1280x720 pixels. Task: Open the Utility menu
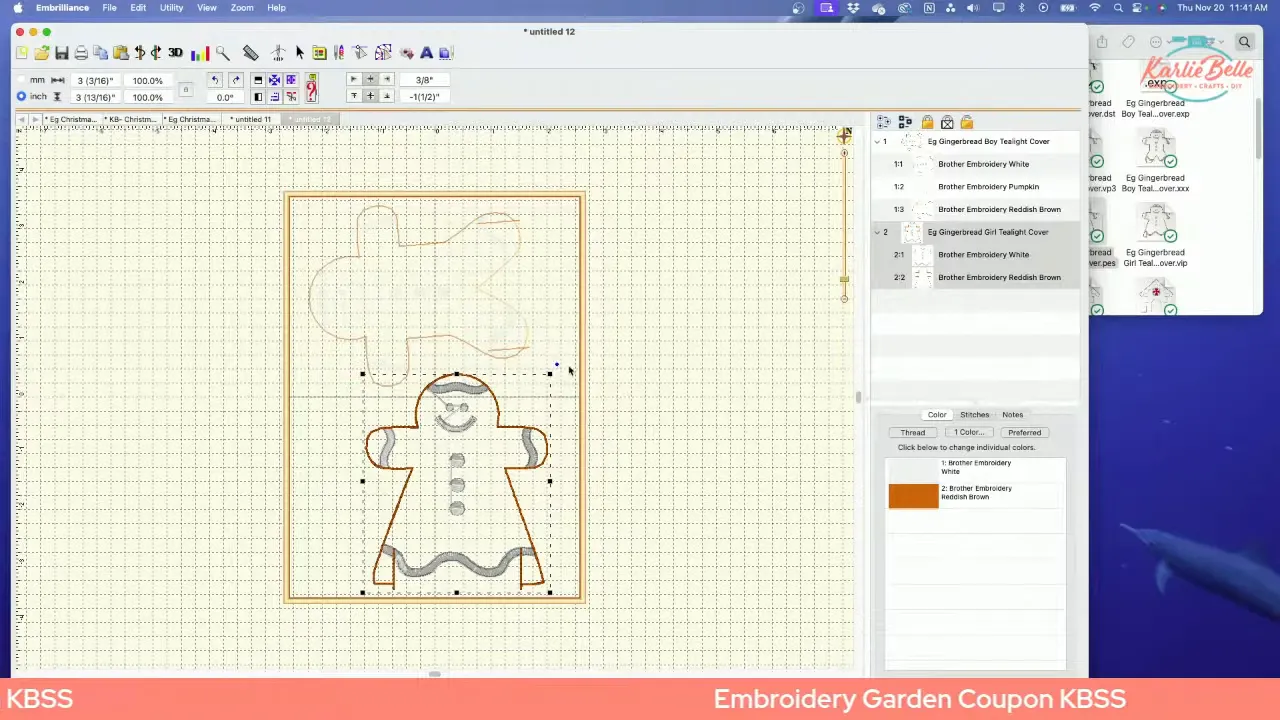pos(172,7)
